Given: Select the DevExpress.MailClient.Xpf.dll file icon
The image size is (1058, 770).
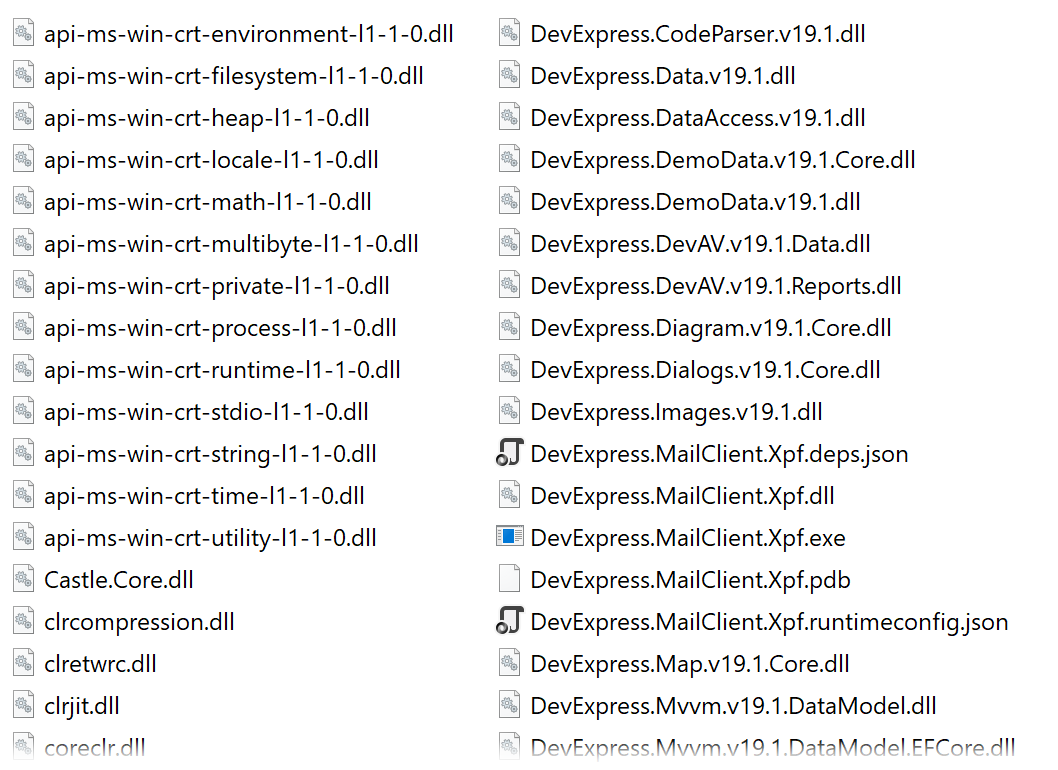Looking at the screenshot, I should (x=509, y=495).
